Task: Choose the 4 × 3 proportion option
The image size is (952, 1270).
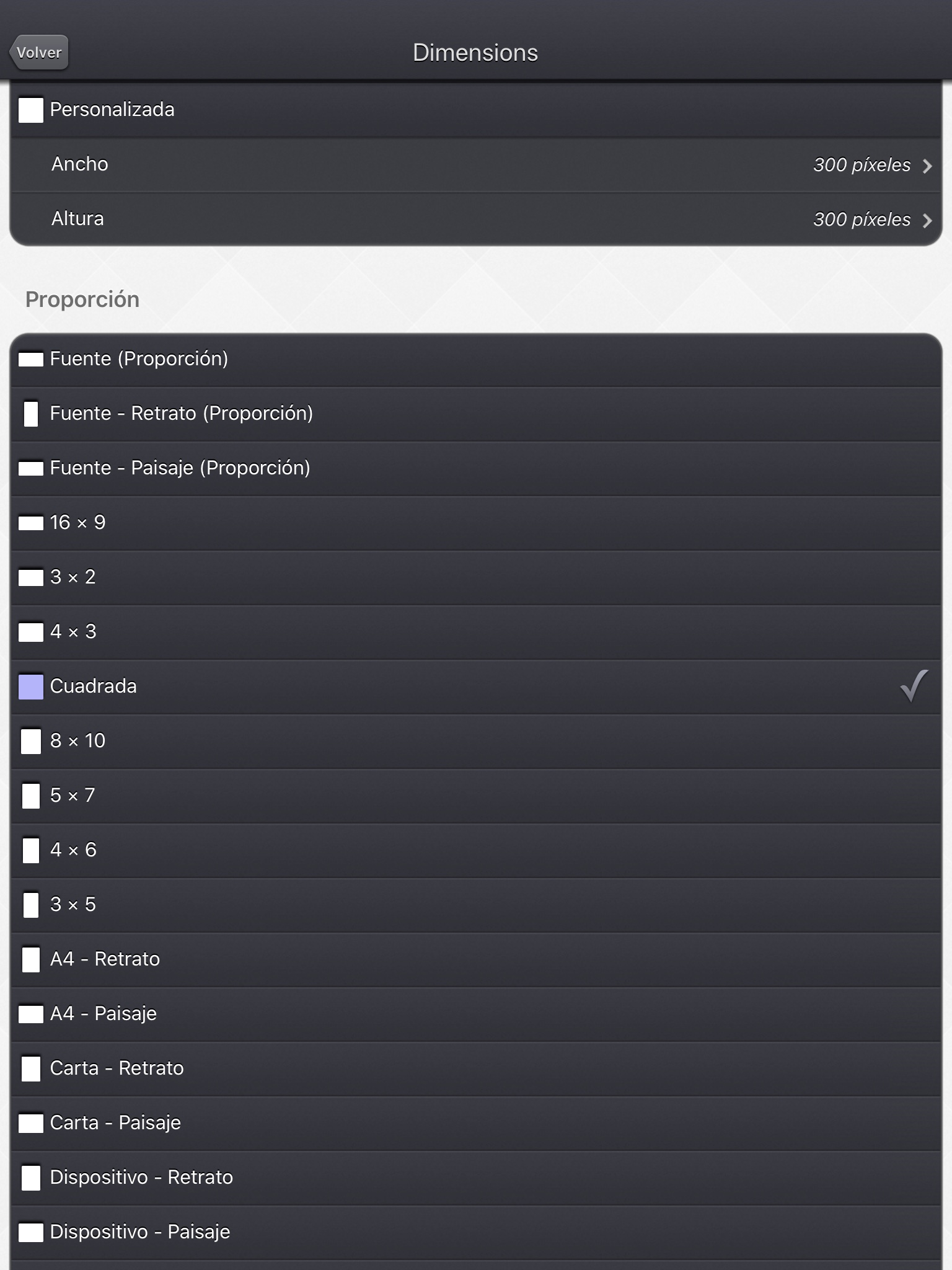Action: [x=73, y=631]
